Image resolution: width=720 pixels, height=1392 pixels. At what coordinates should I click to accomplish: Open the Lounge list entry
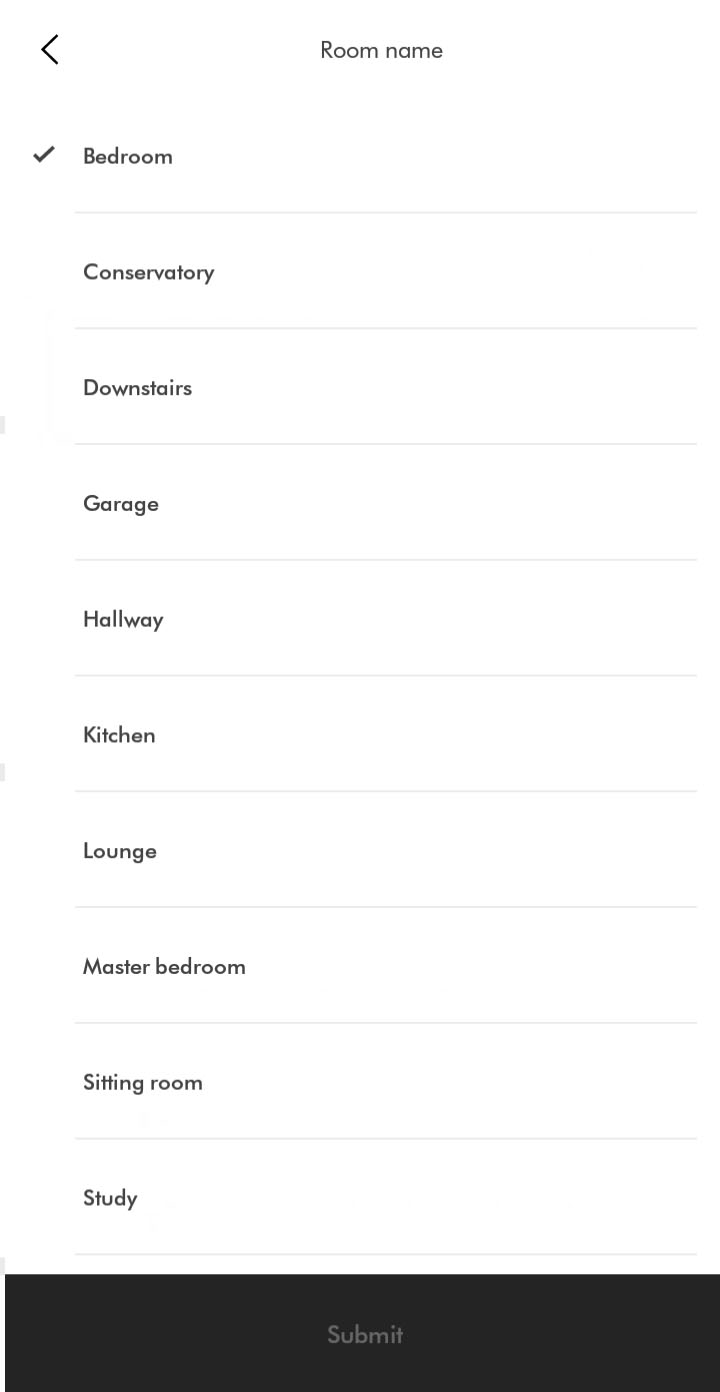pos(360,851)
